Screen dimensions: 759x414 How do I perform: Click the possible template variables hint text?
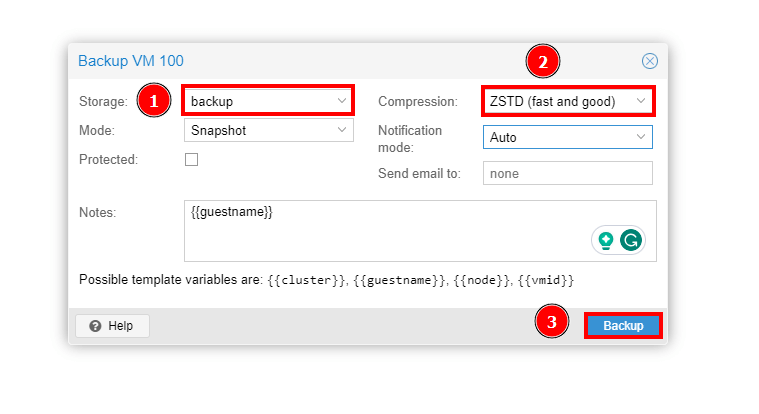326,280
